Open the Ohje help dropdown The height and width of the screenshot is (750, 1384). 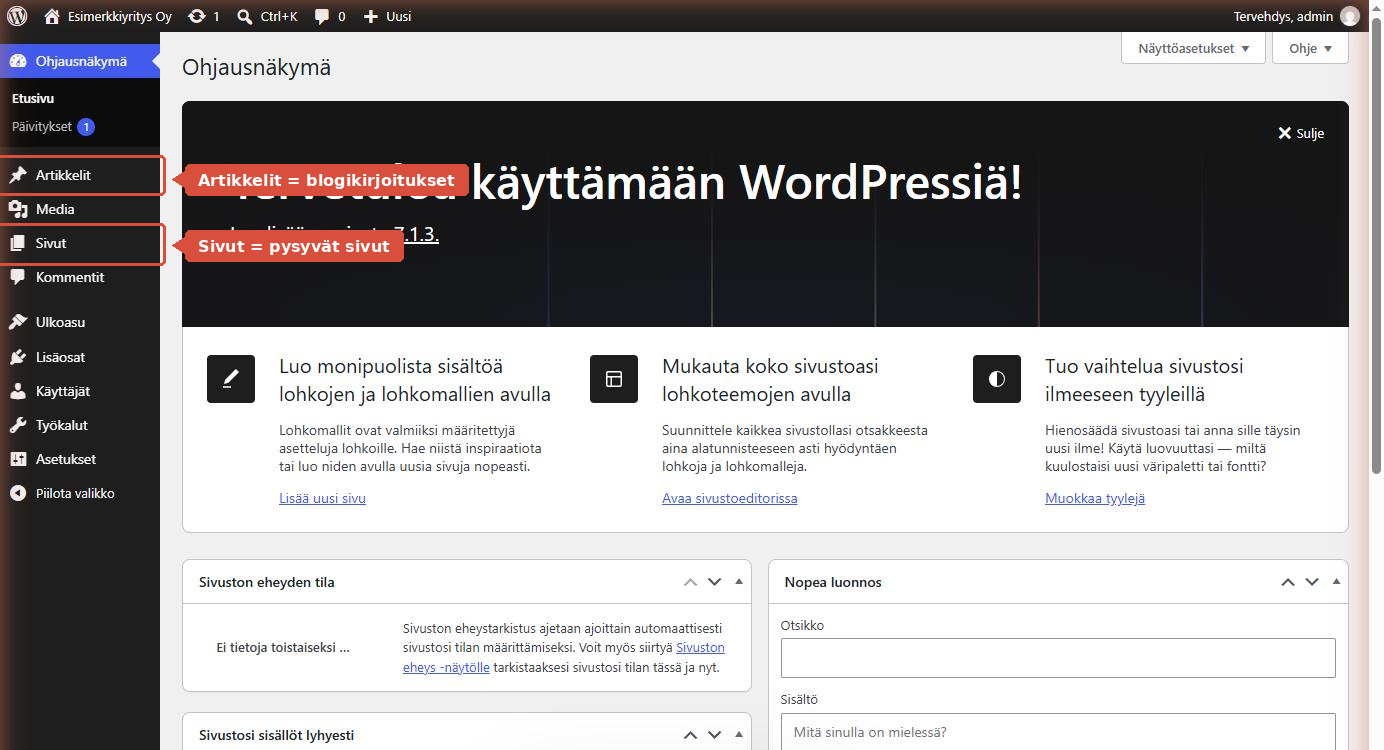(x=1310, y=48)
